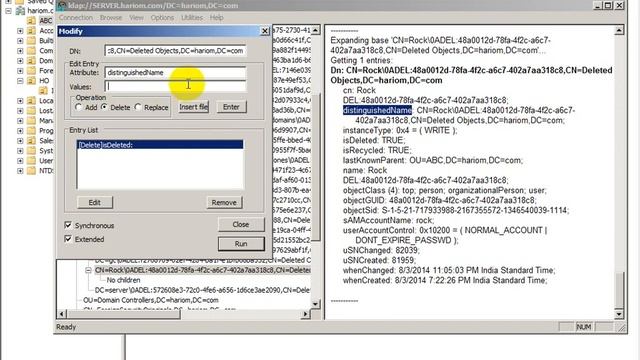
Task: Open the Browse menu
Action: click(111, 18)
